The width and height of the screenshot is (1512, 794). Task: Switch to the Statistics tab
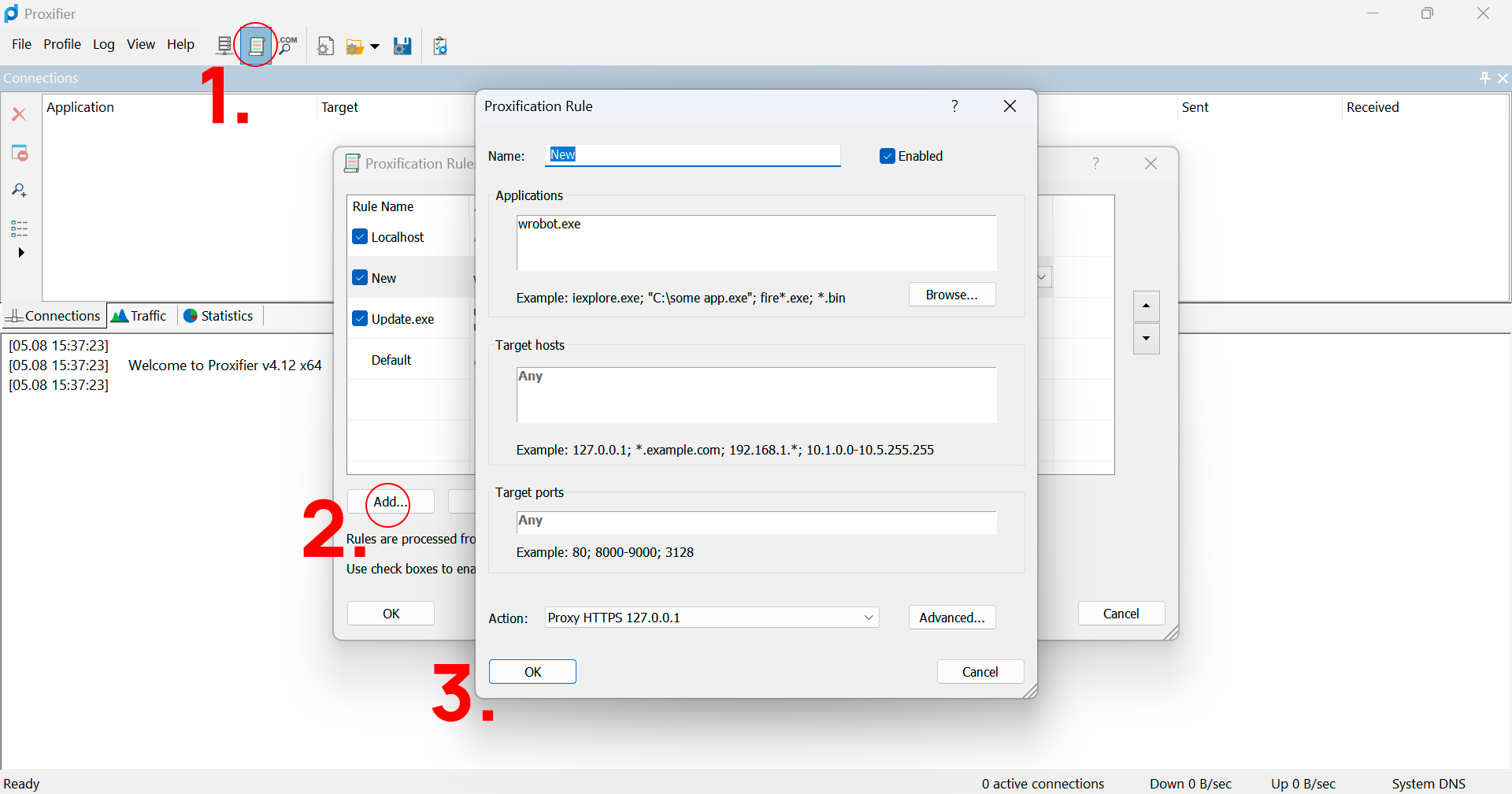218,316
